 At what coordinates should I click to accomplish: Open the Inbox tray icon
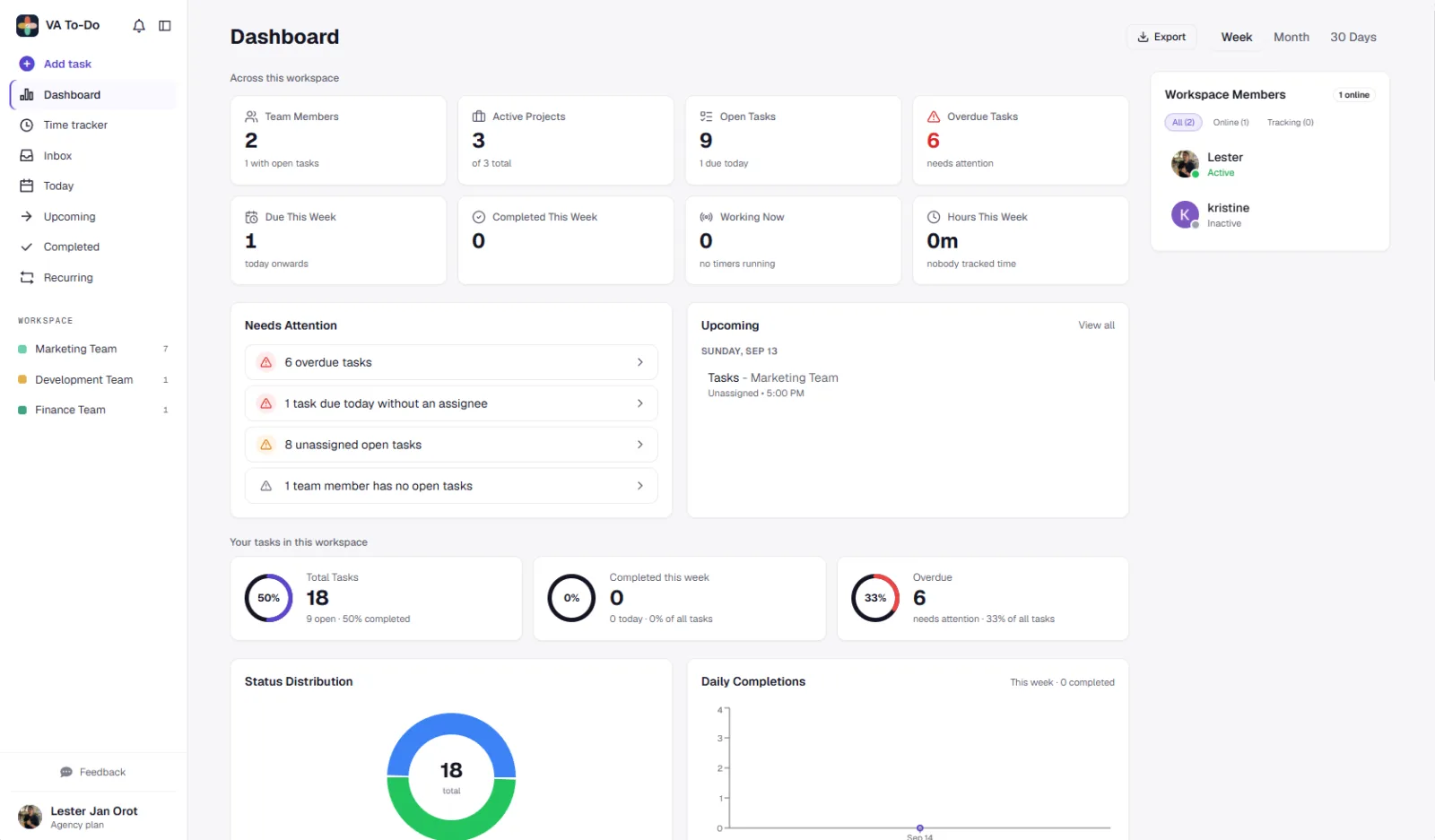coord(27,156)
